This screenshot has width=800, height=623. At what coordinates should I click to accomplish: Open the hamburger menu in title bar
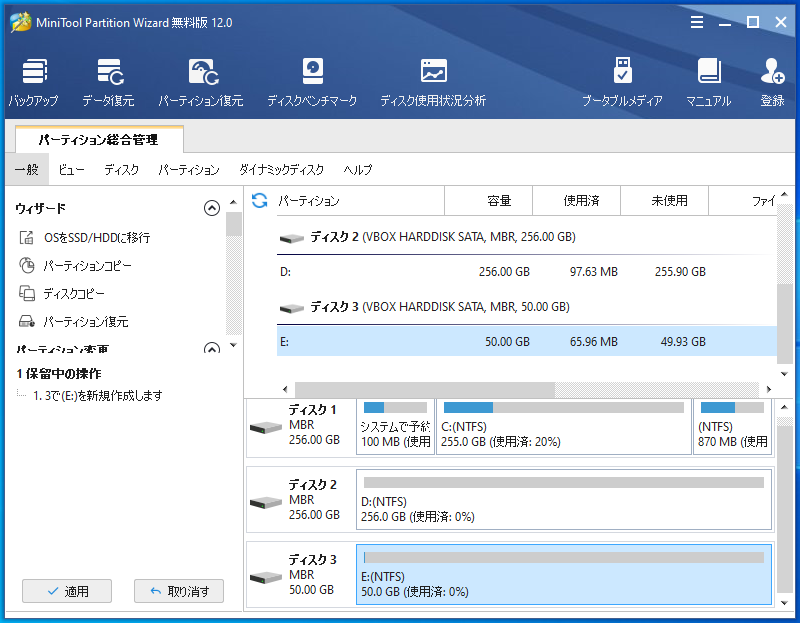[x=697, y=22]
